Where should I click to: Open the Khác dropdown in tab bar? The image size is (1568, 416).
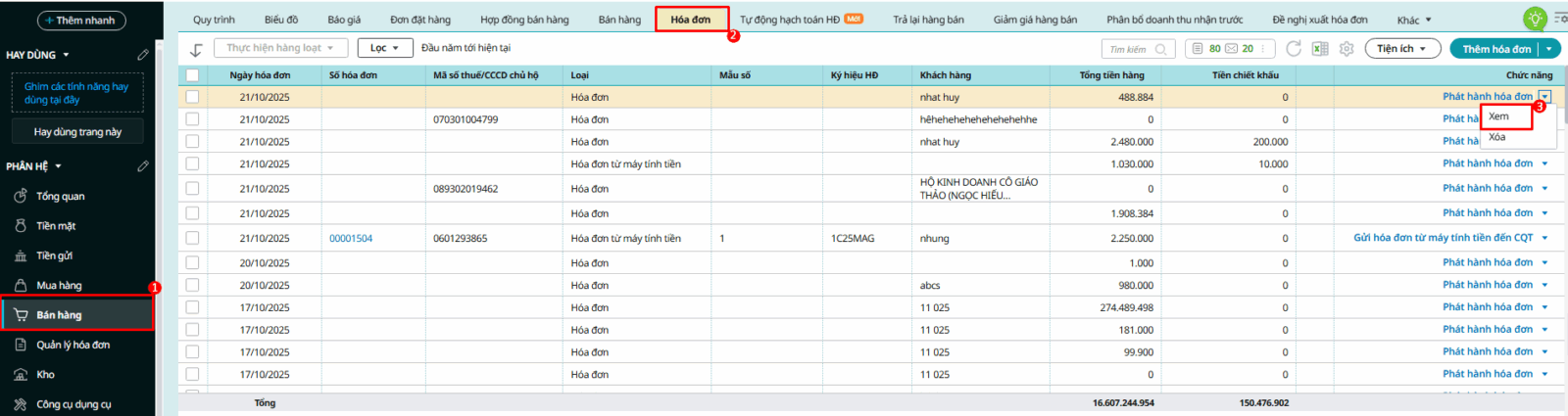click(1413, 20)
